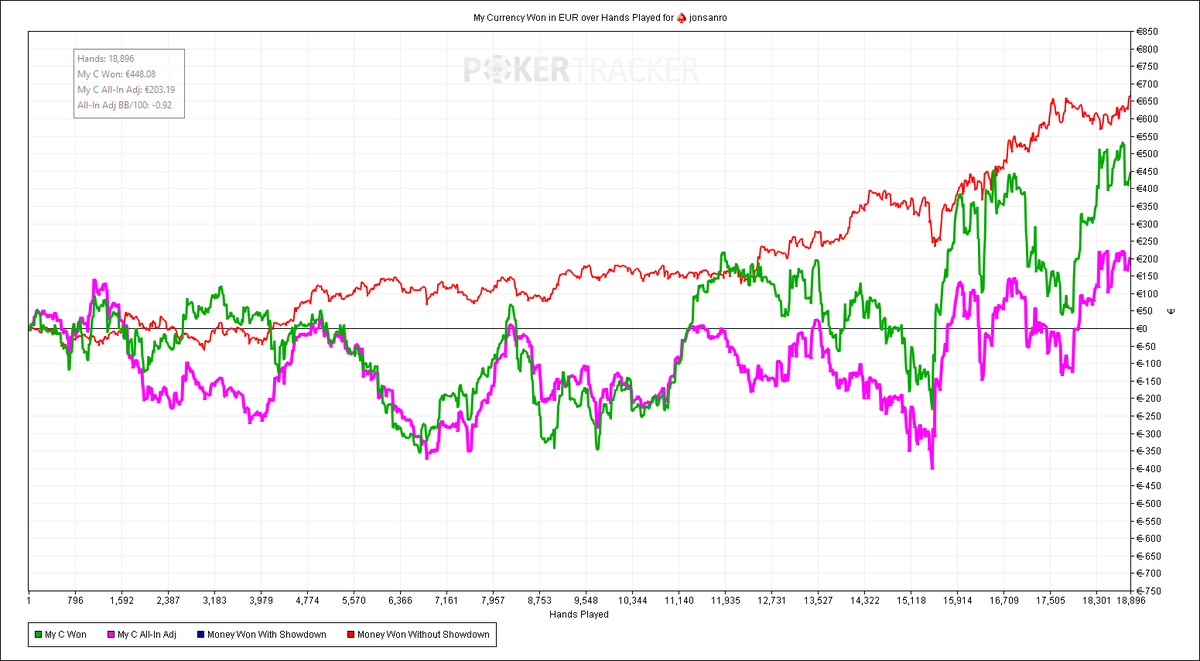
Task: Click the '€-400' label on the y-axis
Action: point(1150,469)
